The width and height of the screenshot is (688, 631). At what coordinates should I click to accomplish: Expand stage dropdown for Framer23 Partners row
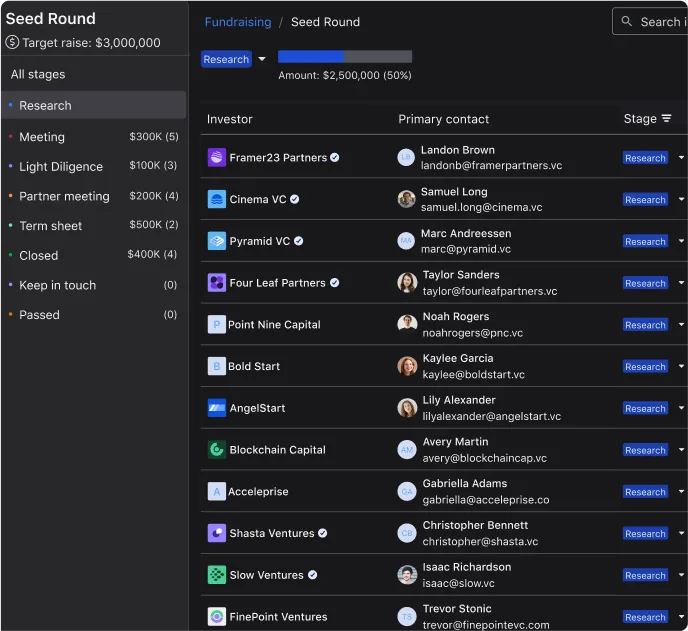pyautogui.click(x=681, y=157)
